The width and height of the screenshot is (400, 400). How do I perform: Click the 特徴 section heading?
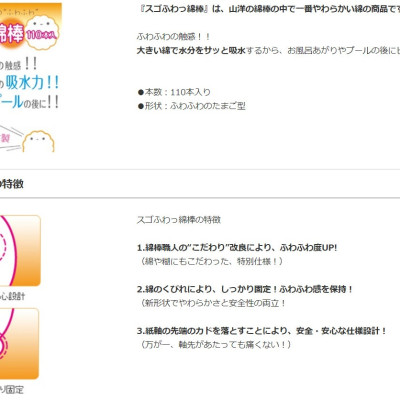tap(12, 184)
